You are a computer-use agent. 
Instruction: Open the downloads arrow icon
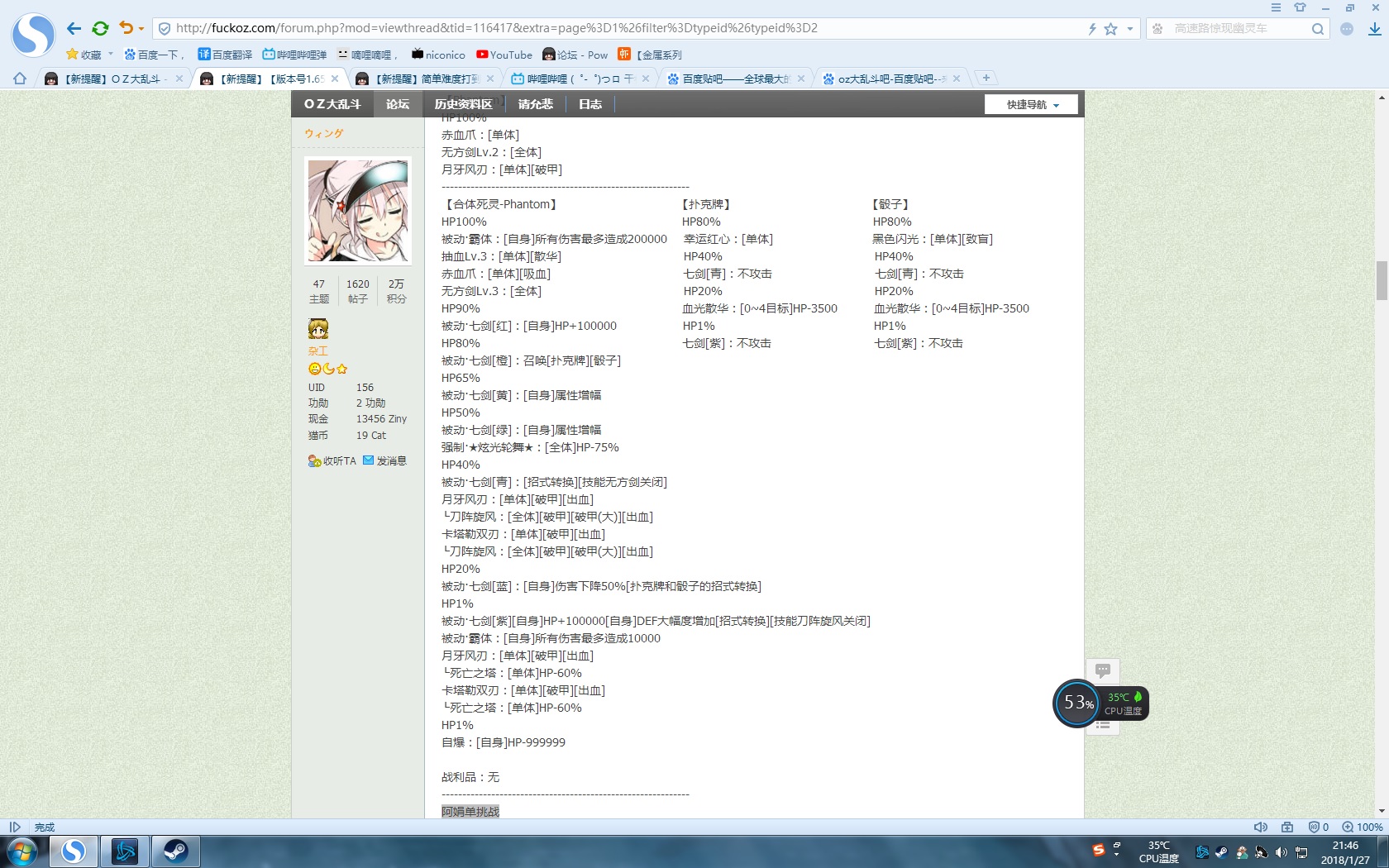point(1374,29)
